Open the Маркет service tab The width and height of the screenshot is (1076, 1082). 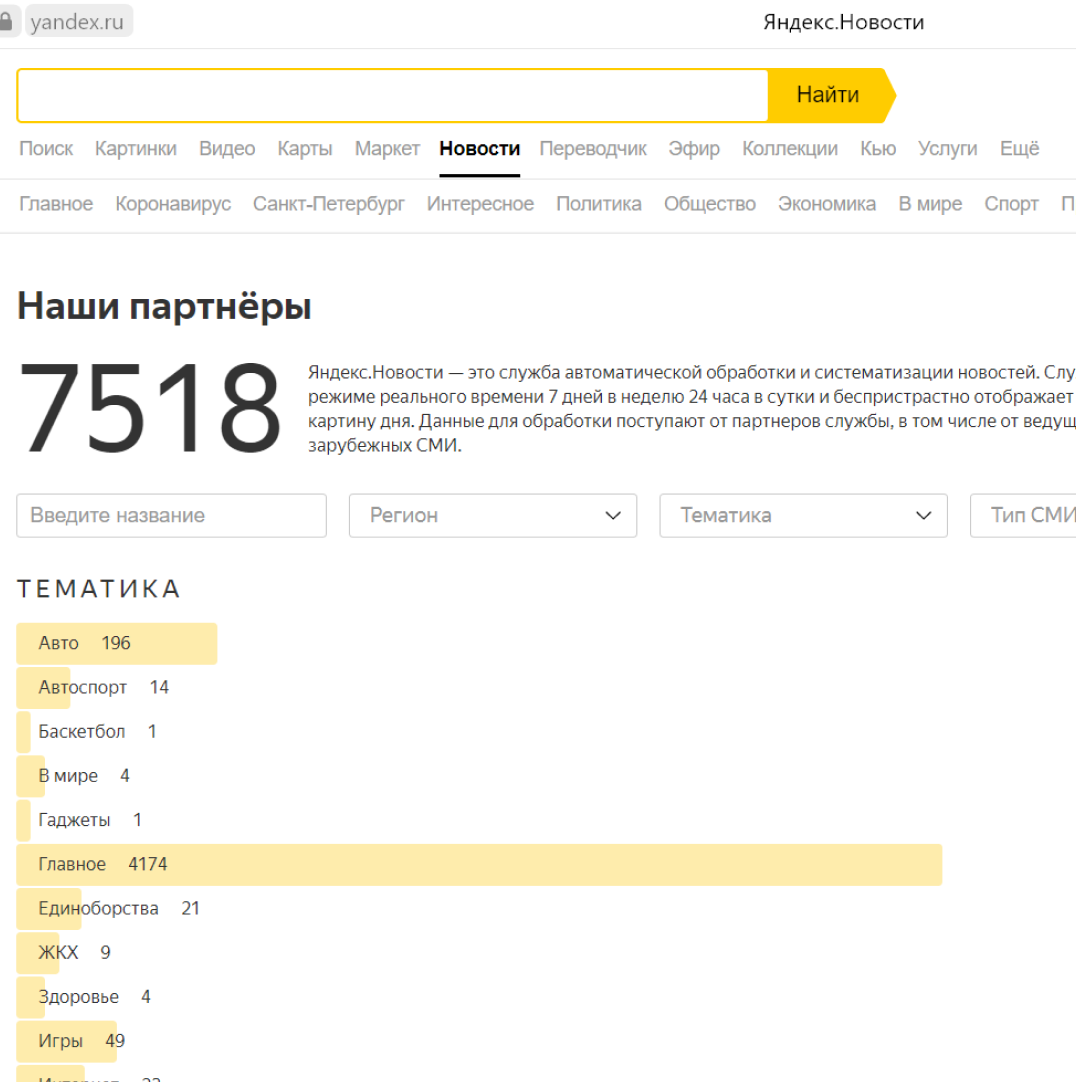point(387,148)
